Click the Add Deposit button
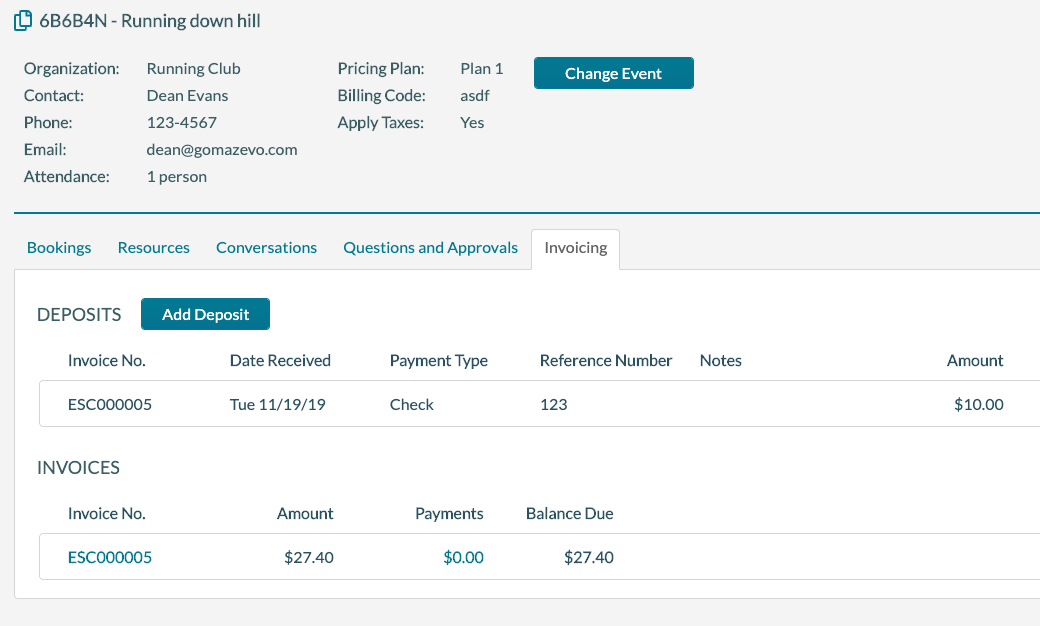 coord(205,313)
